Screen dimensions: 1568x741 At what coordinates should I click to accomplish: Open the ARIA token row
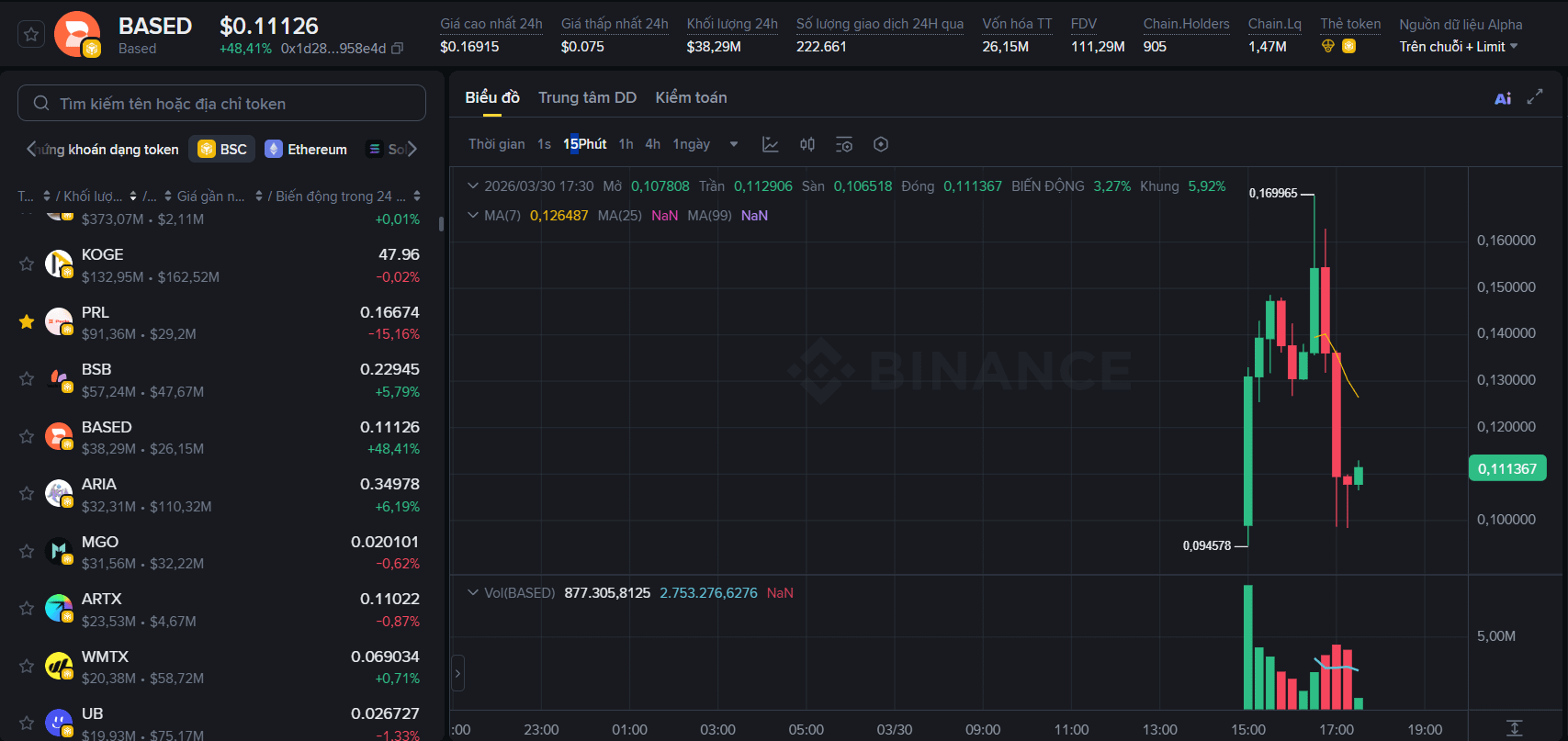coord(221,494)
